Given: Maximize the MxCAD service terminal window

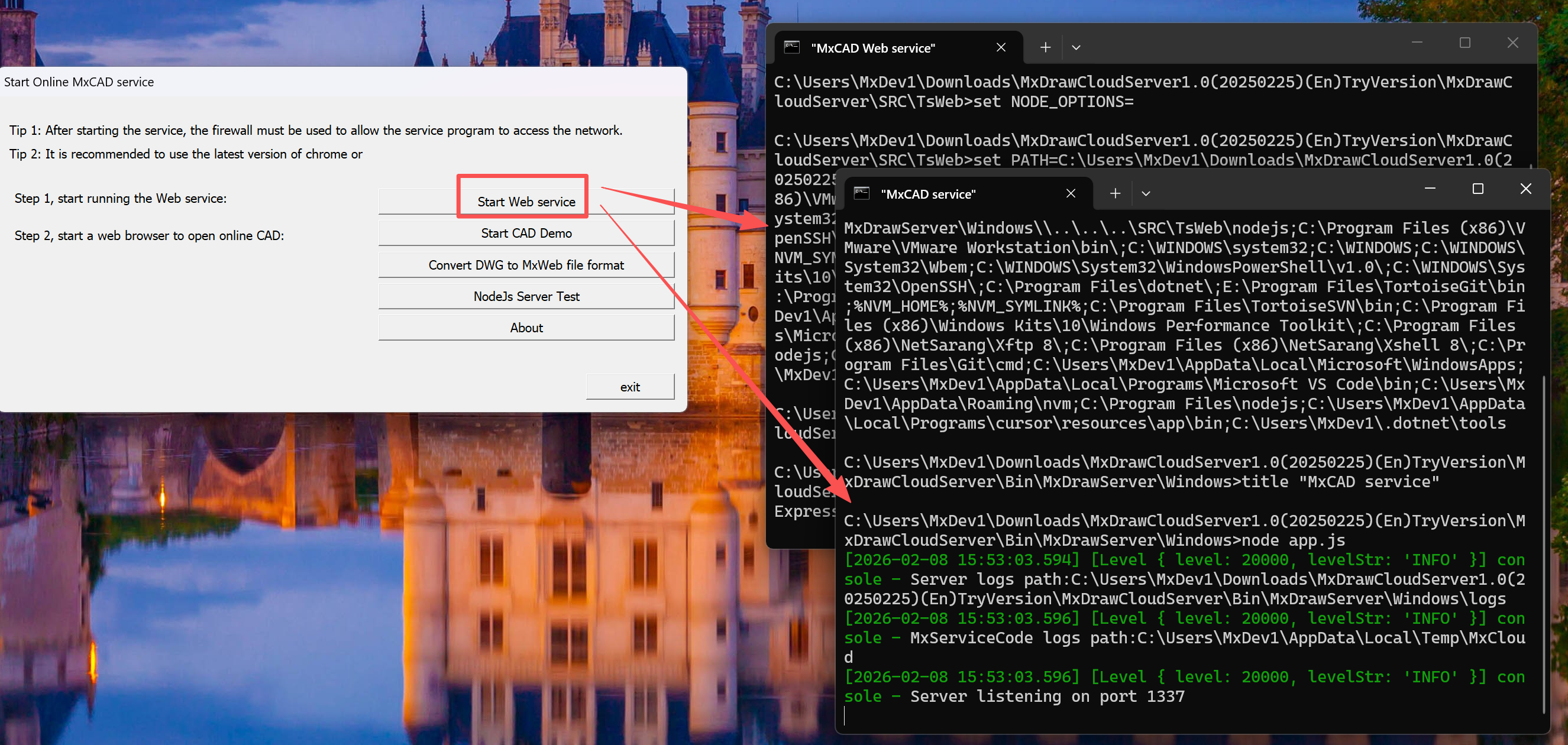Looking at the screenshot, I should click(1478, 189).
